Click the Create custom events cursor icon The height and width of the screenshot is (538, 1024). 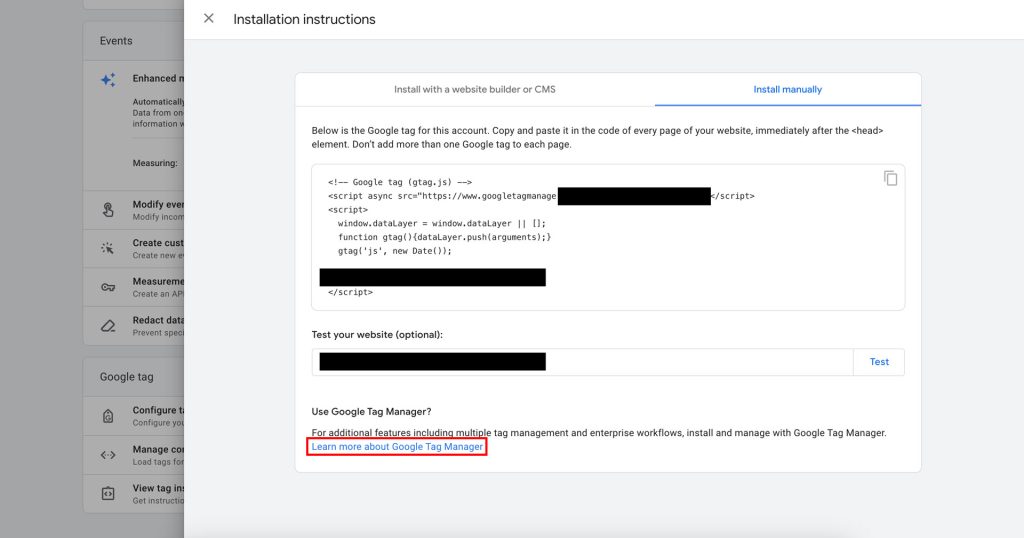click(x=108, y=248)
